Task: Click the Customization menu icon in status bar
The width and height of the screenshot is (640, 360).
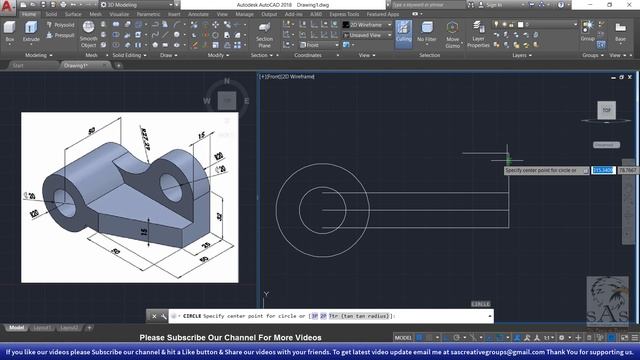Action: pyautogui.click(x=635, y=338)
